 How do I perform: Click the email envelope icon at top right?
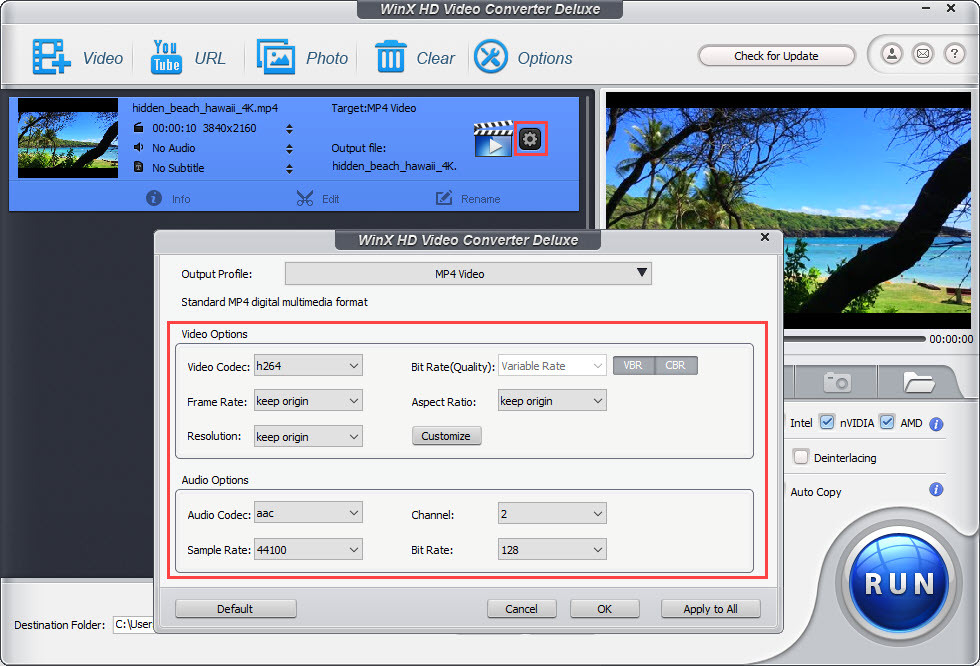[922, 54]
